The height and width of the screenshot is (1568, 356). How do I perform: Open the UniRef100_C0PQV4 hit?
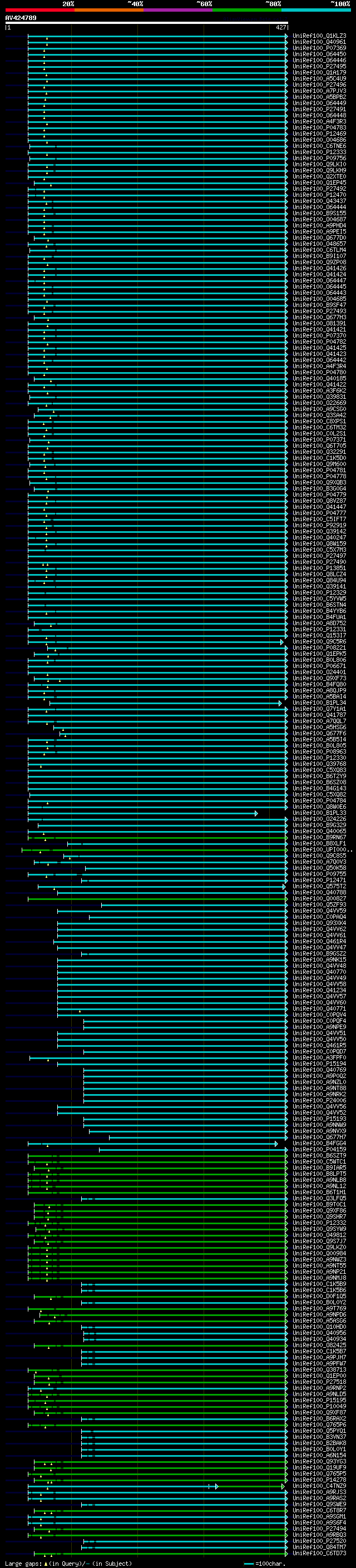click(319, 1015)
